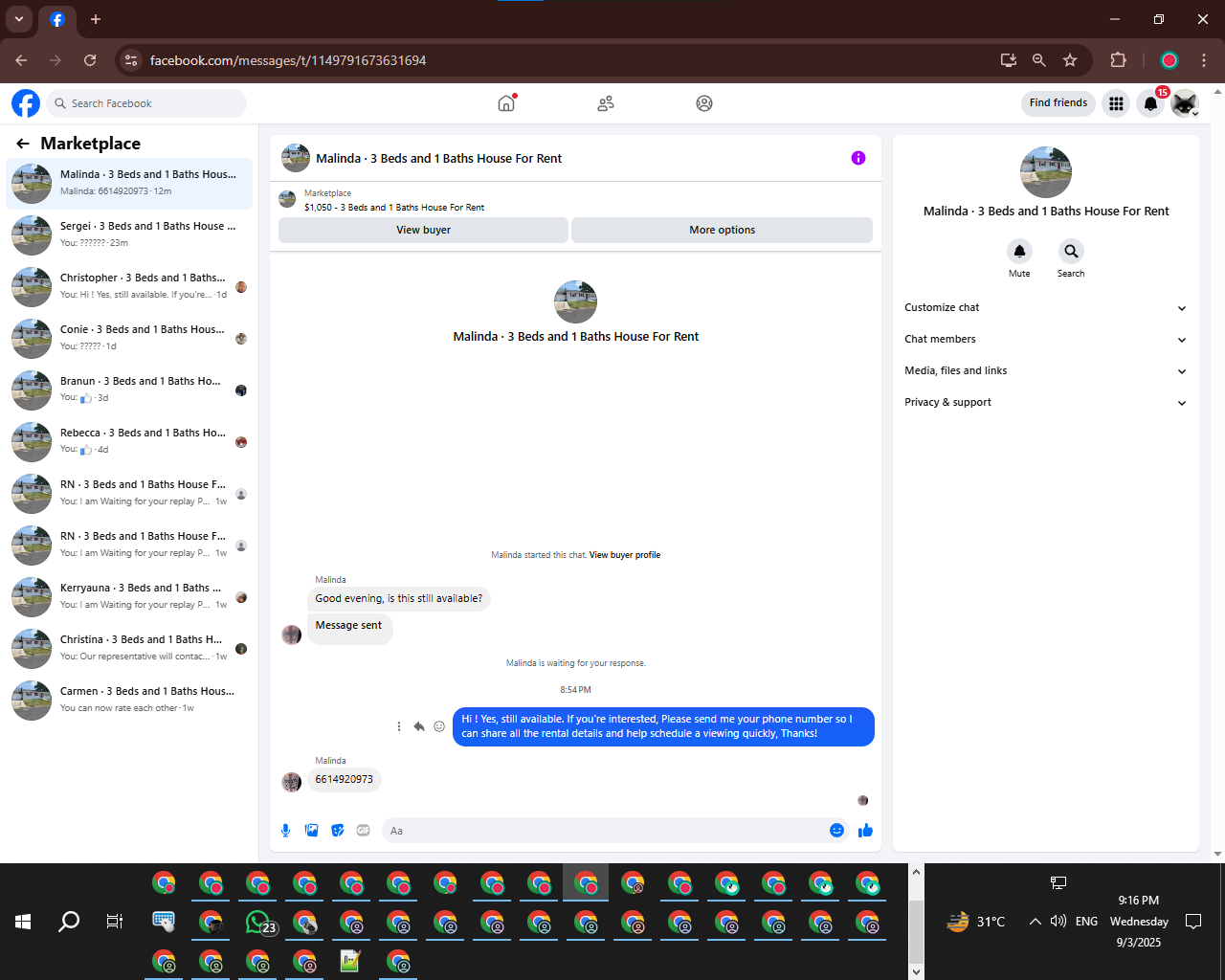Open the GIF picker icon
Image resolution: width=1225 pixels, height=980 pixels.
(x=364, y=831)
